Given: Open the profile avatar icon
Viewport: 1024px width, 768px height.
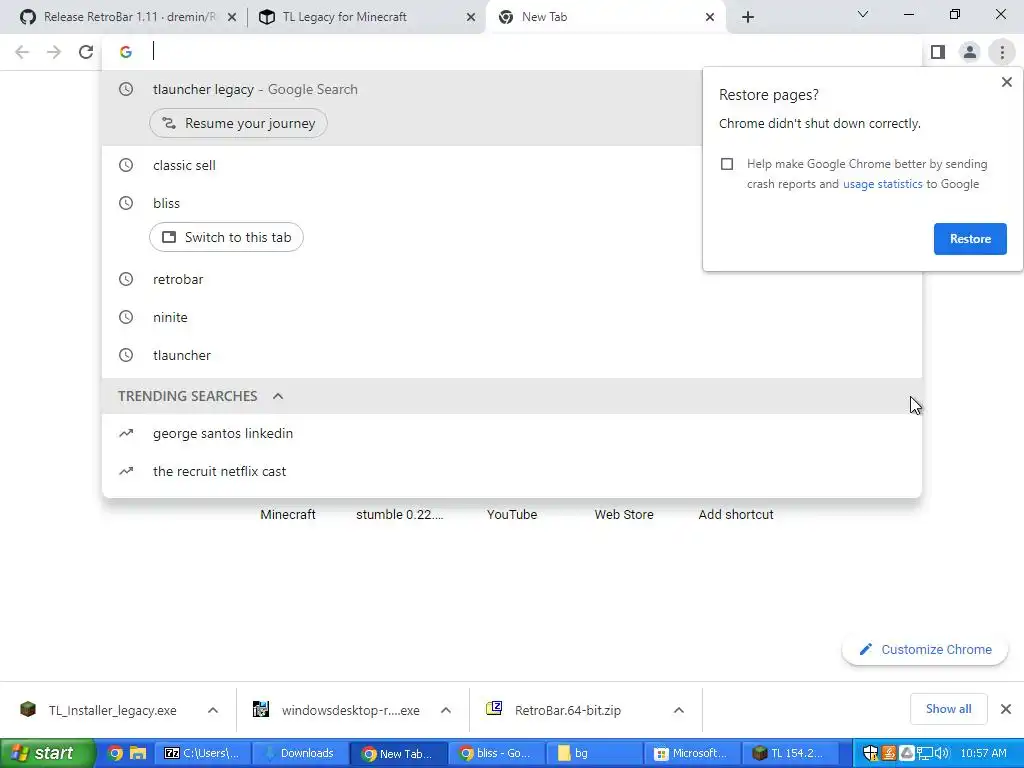Looking at the screenshot, I should click(x=970, y=52).
